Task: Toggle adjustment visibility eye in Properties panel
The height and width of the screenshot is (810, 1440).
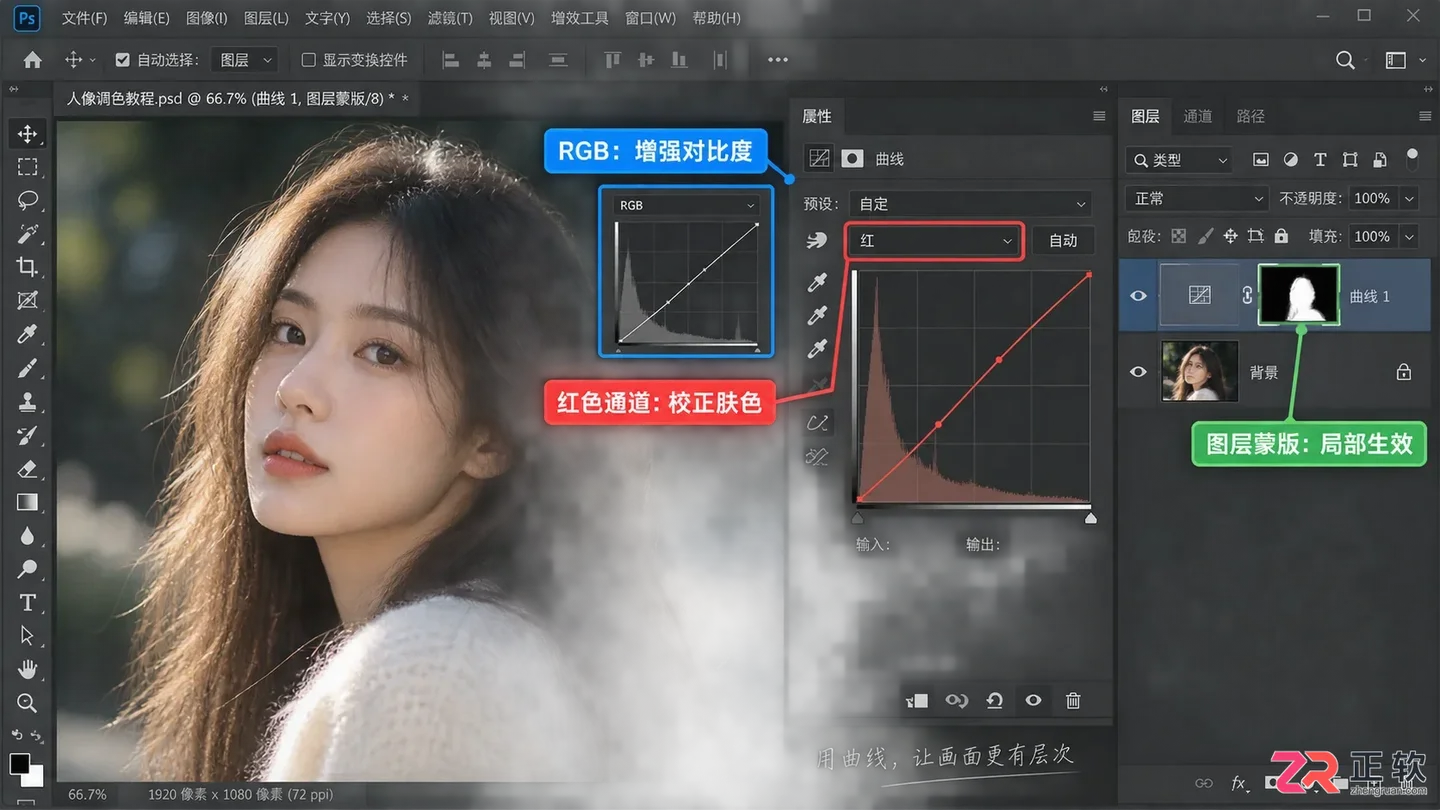Action: 1034,701
